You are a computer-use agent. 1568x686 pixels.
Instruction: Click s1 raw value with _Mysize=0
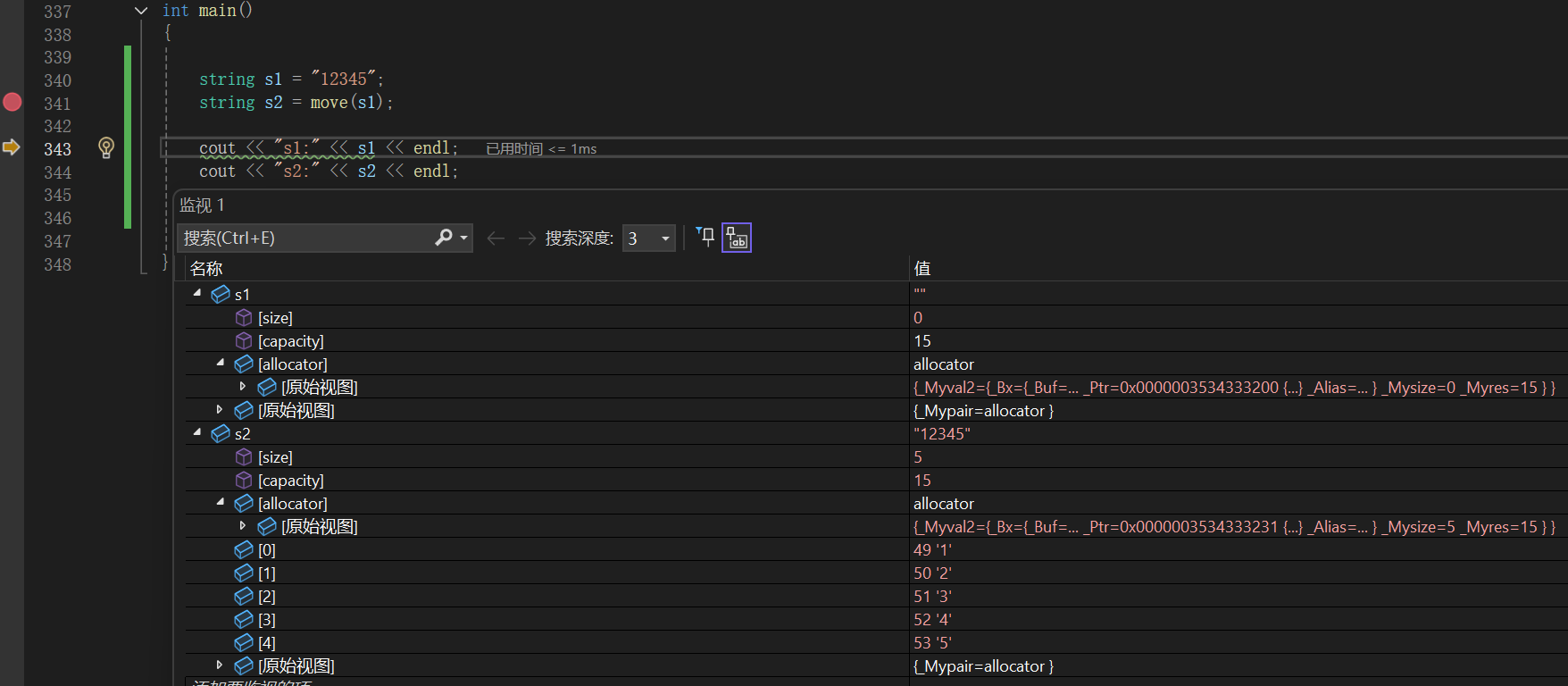point(1234,387)
